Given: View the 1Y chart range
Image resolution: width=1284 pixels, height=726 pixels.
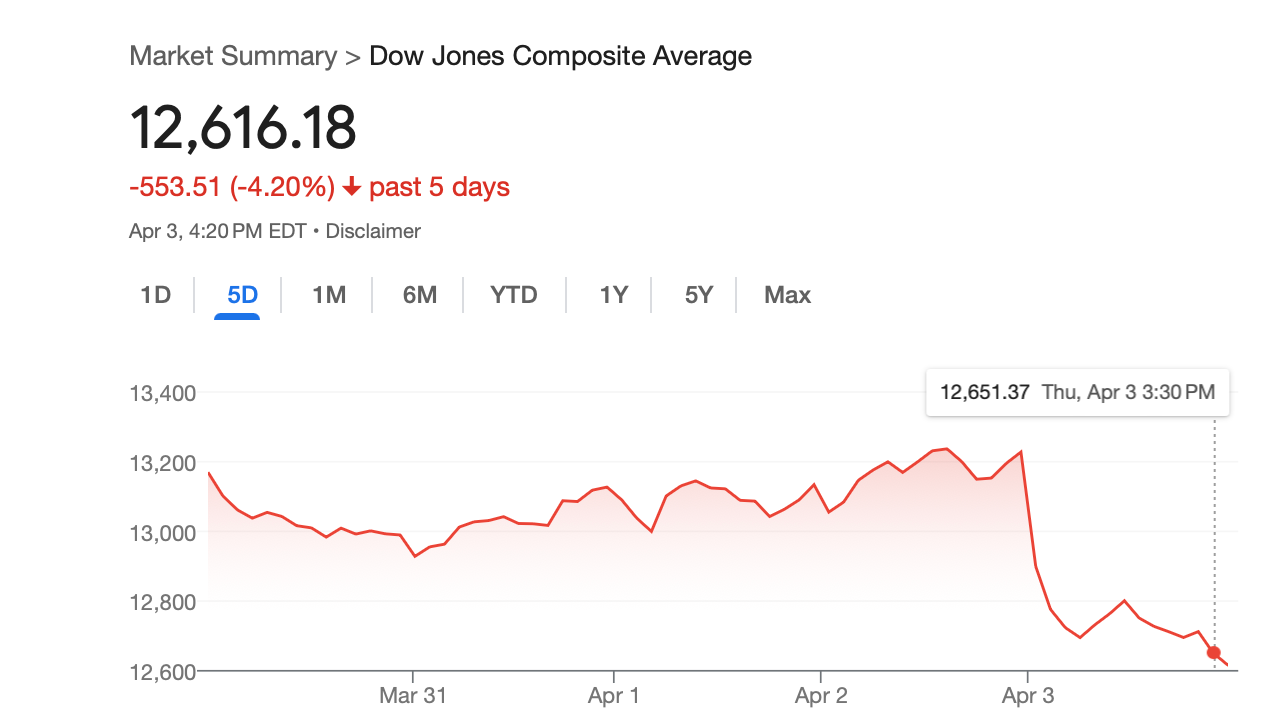Looking at the screenshot, I should (612, 295).
